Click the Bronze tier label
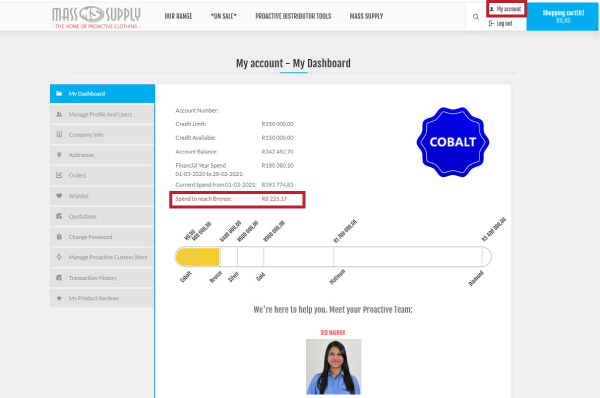This screenshot has height=398, width=600. tap(215, 277)
